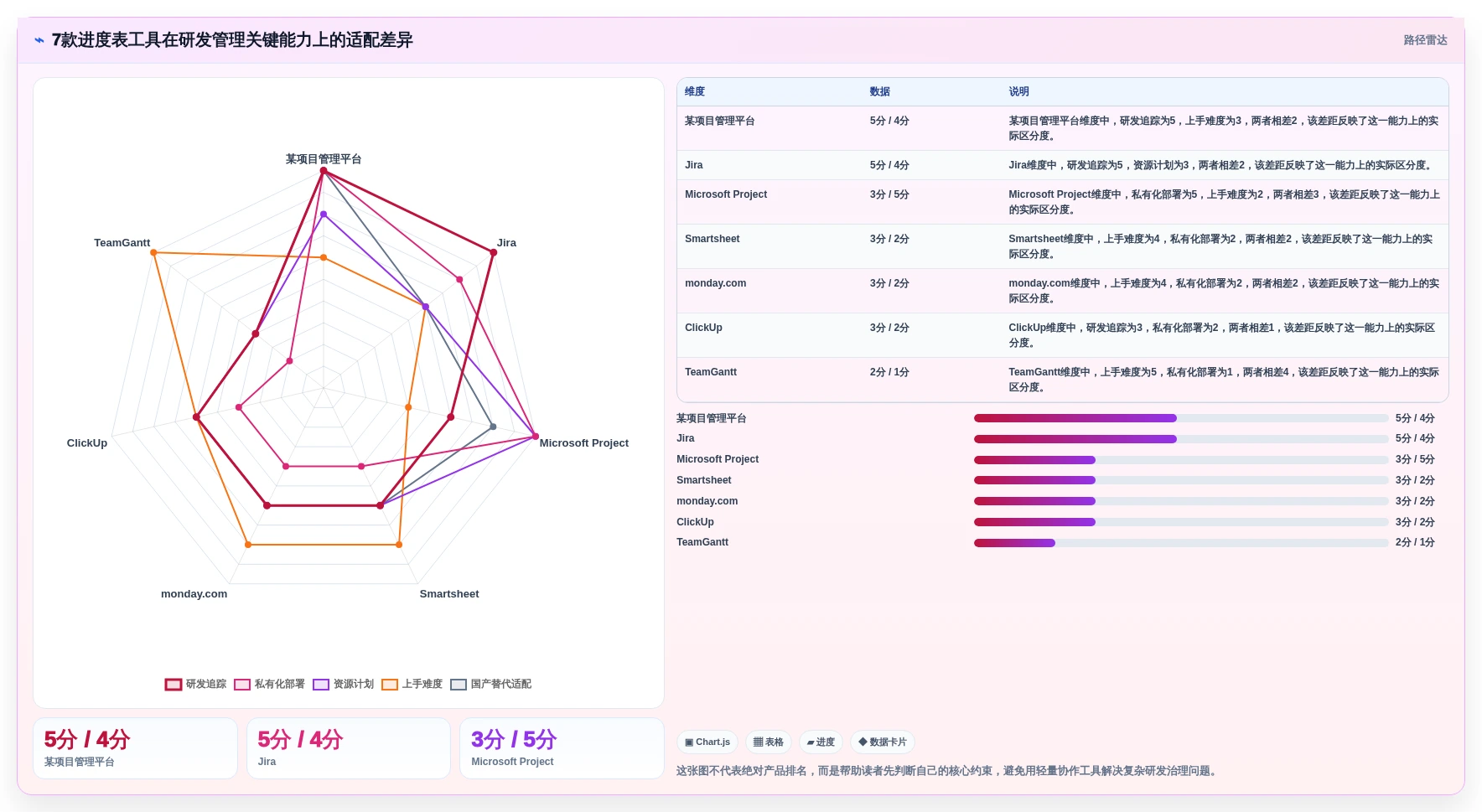This screenshot has height=812, width=1482.
Task: Click the Microsoft Project progress bar
Action: [1181, 460]
